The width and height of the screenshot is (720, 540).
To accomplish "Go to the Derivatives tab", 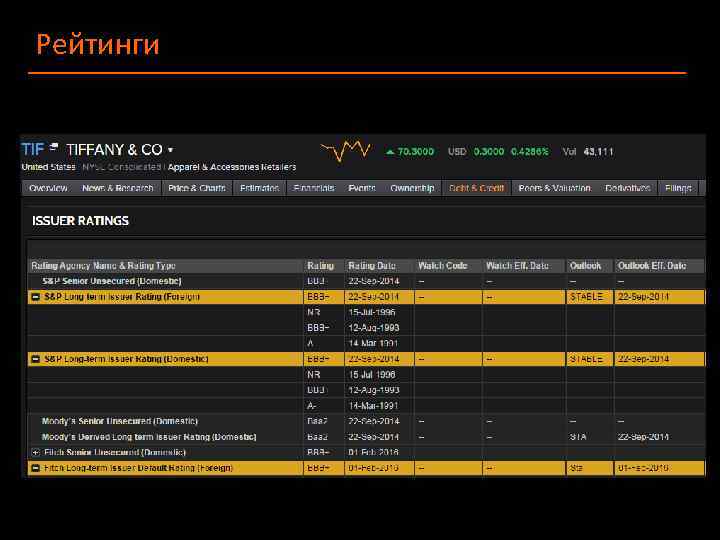I will (x=627, y=188).
